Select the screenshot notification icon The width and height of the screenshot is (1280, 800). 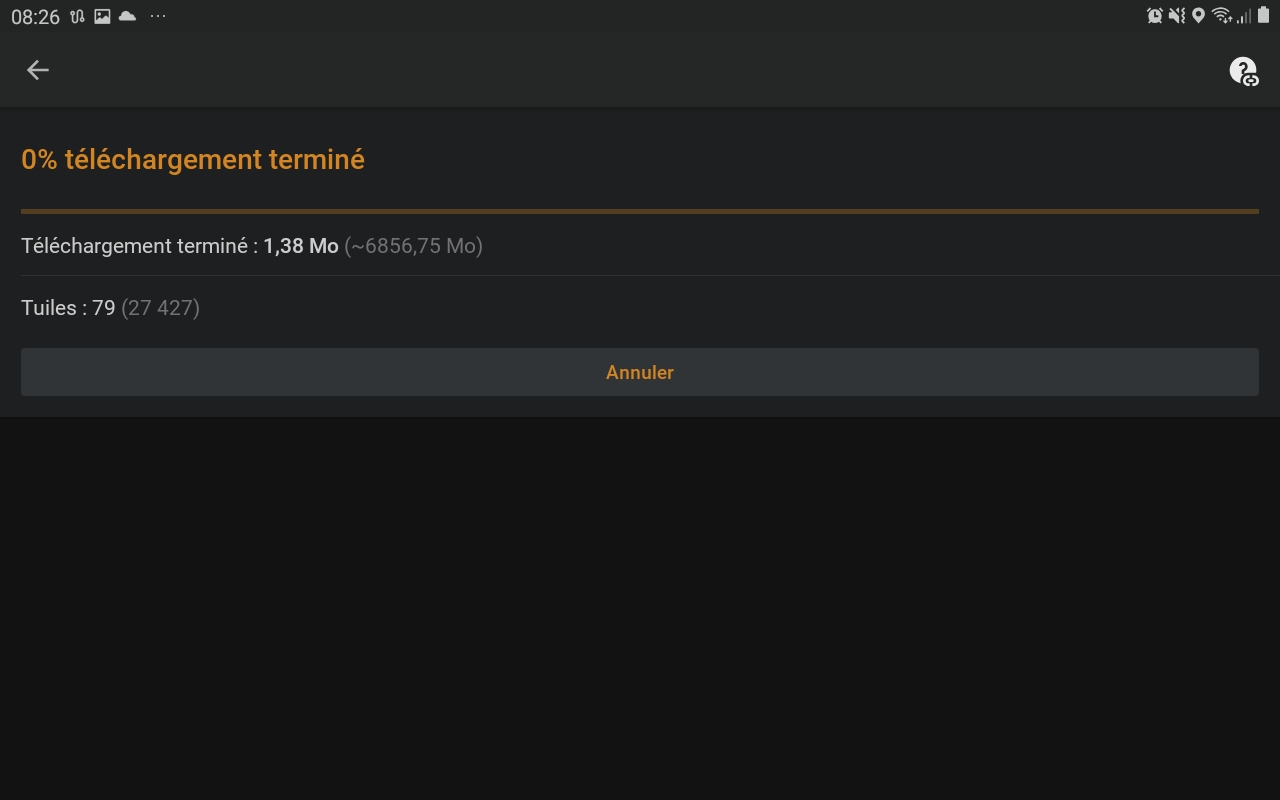tap(101, 16)
